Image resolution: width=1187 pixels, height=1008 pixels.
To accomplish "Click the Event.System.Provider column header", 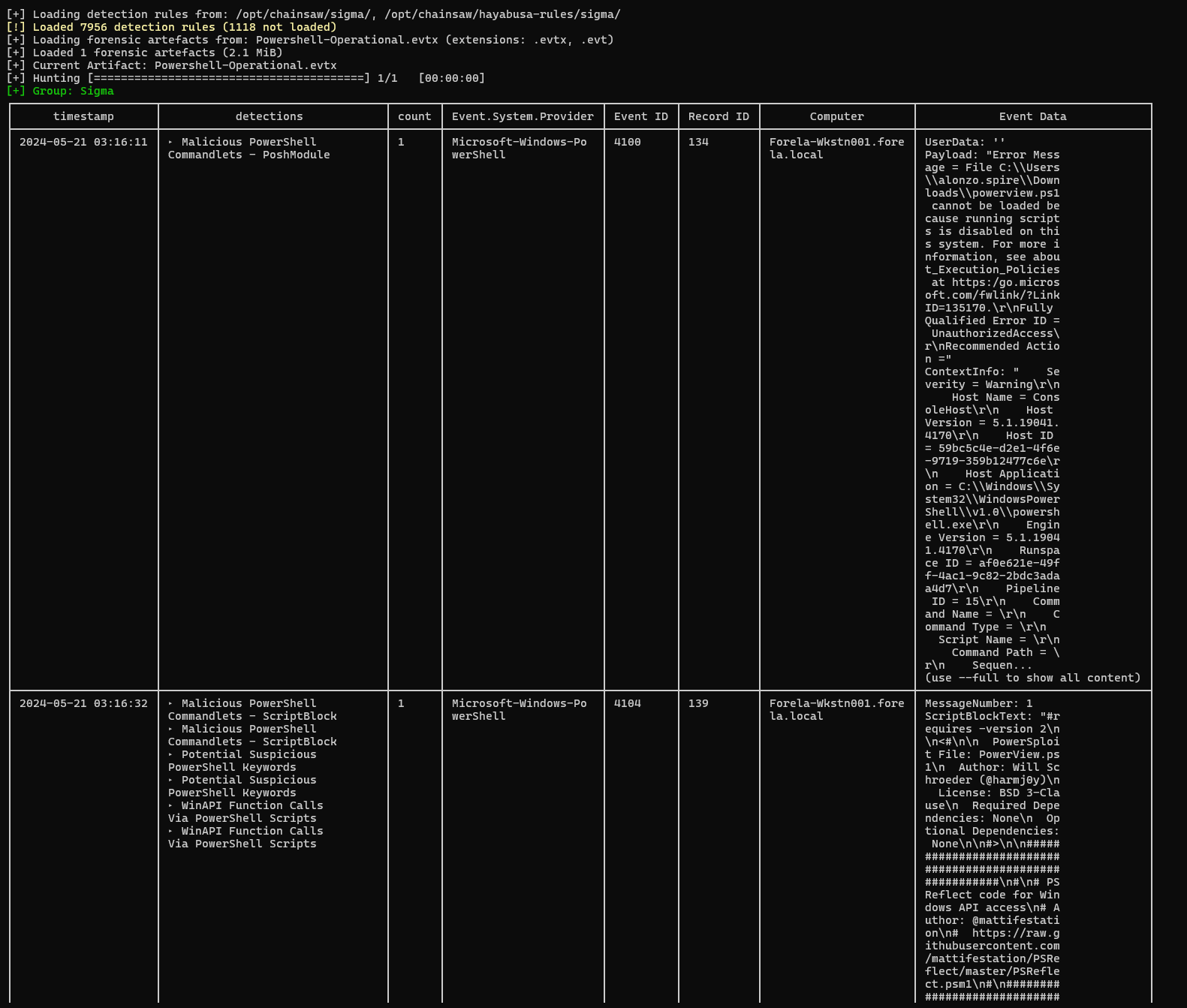I will 523,116.
